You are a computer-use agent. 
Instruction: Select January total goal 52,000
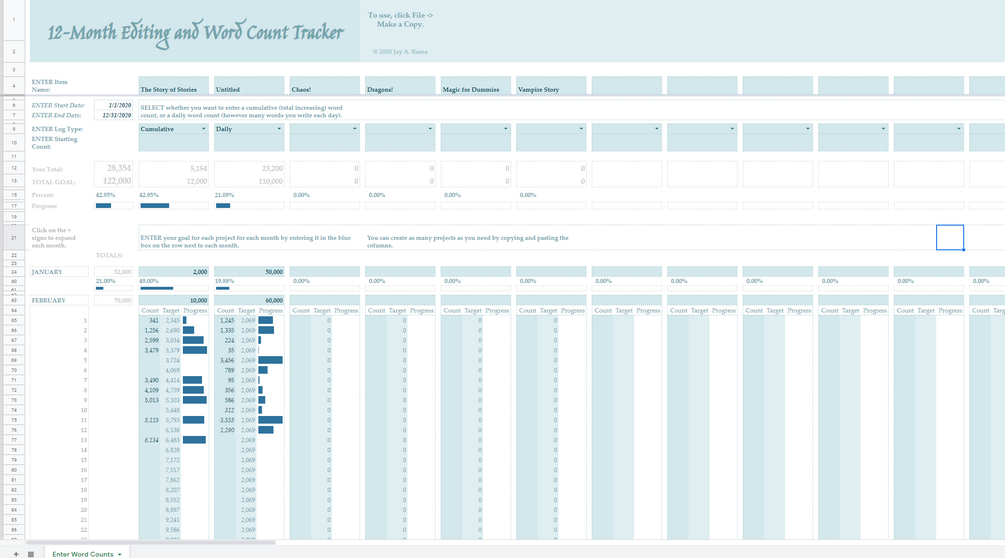(x=113, y=272)
